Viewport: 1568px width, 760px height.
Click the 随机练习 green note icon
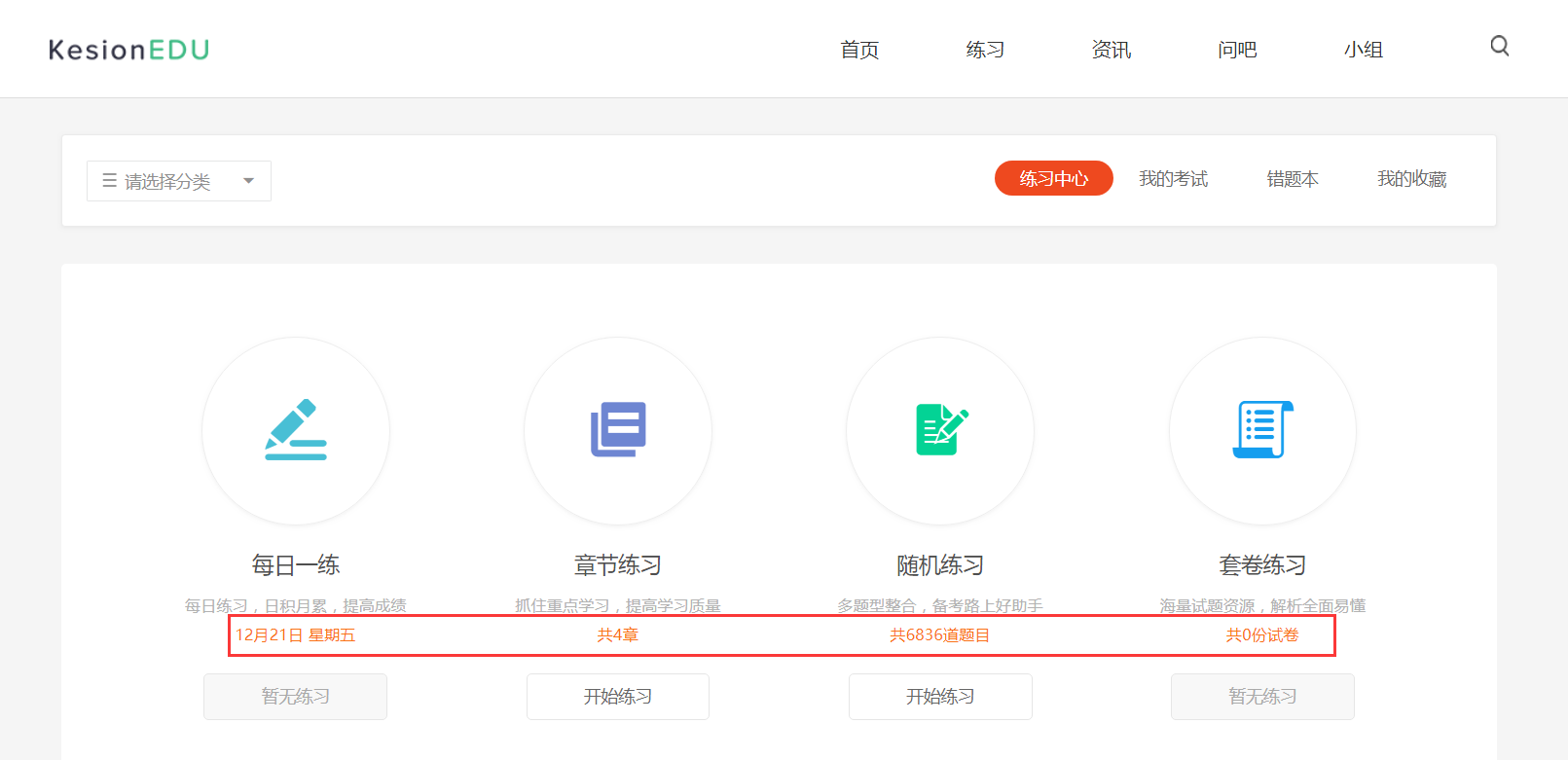pyautogui.click(x=941, y=429)
